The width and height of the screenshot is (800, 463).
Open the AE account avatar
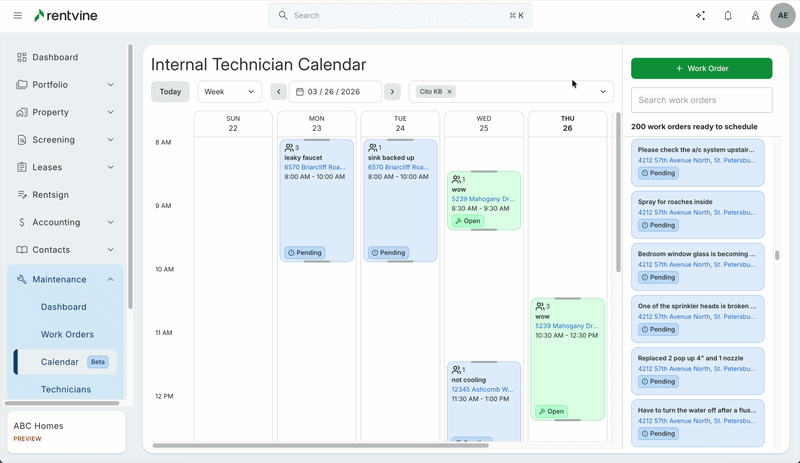pos(783,16)
